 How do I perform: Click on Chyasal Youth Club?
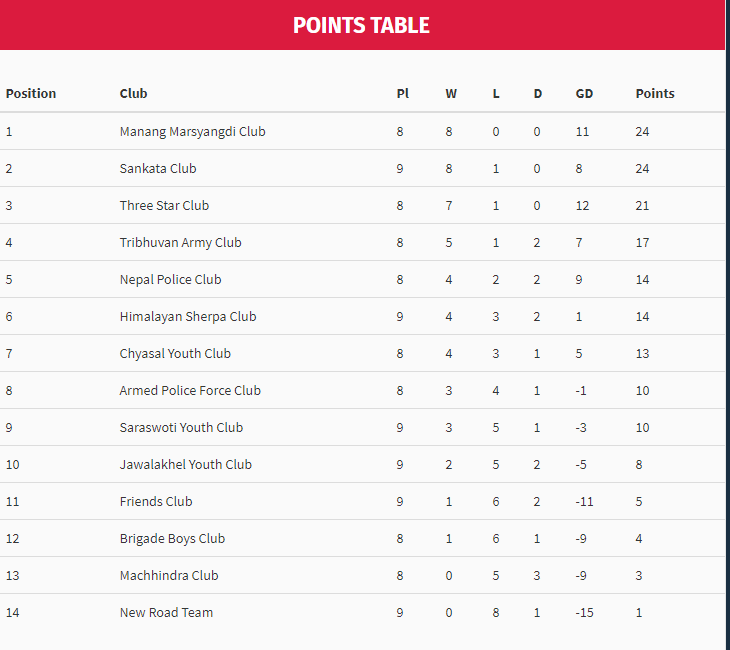[175, 353]
